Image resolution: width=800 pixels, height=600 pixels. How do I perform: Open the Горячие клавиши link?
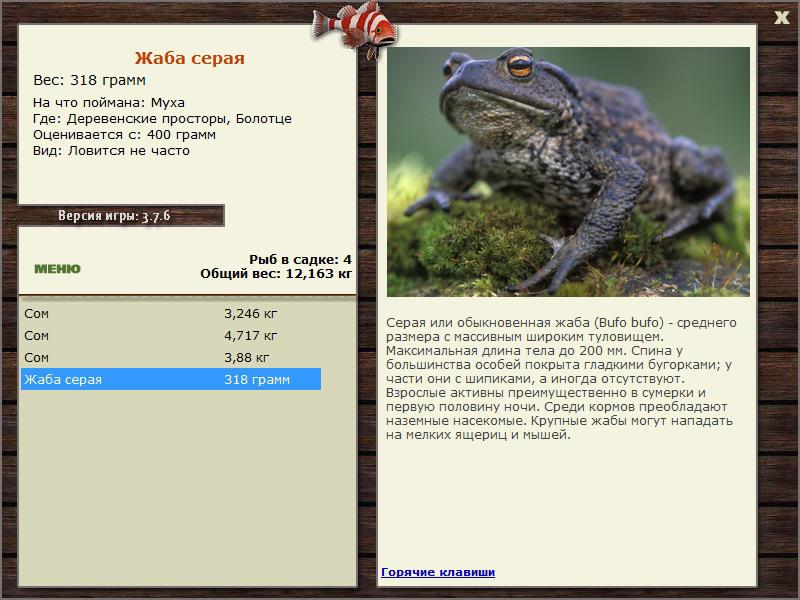[438, 572]
